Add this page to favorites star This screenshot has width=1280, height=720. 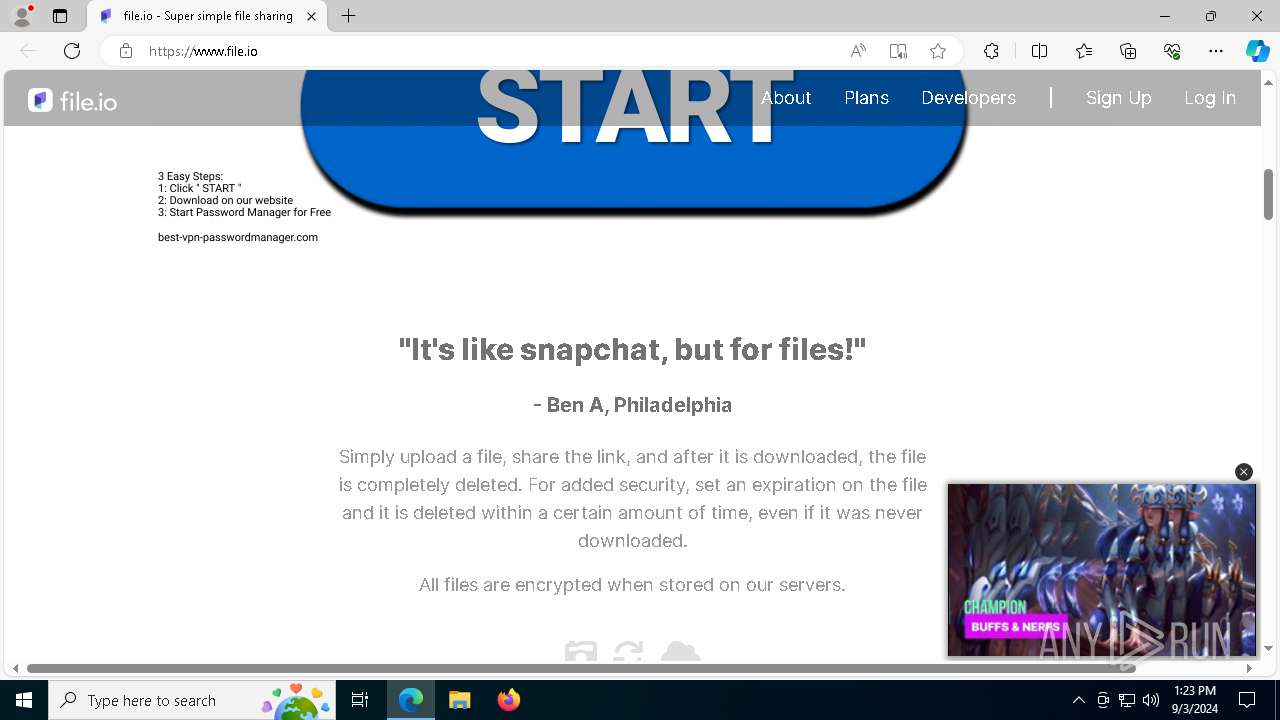click(x=938, y=51)
